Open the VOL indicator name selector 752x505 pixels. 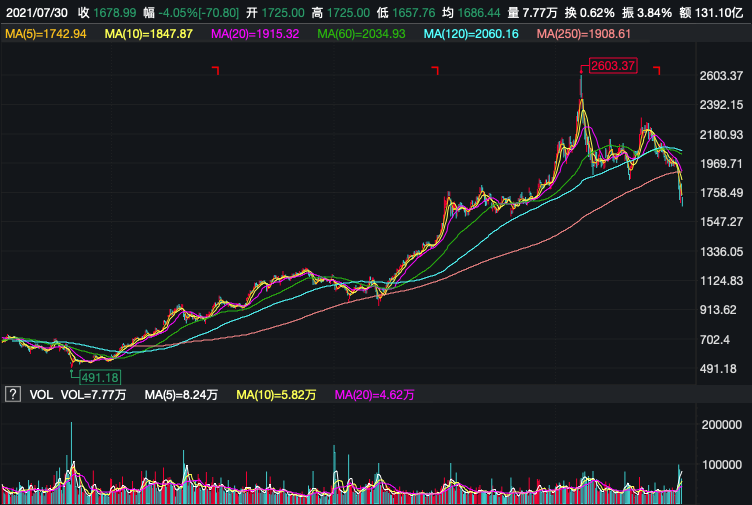point(41,395)
